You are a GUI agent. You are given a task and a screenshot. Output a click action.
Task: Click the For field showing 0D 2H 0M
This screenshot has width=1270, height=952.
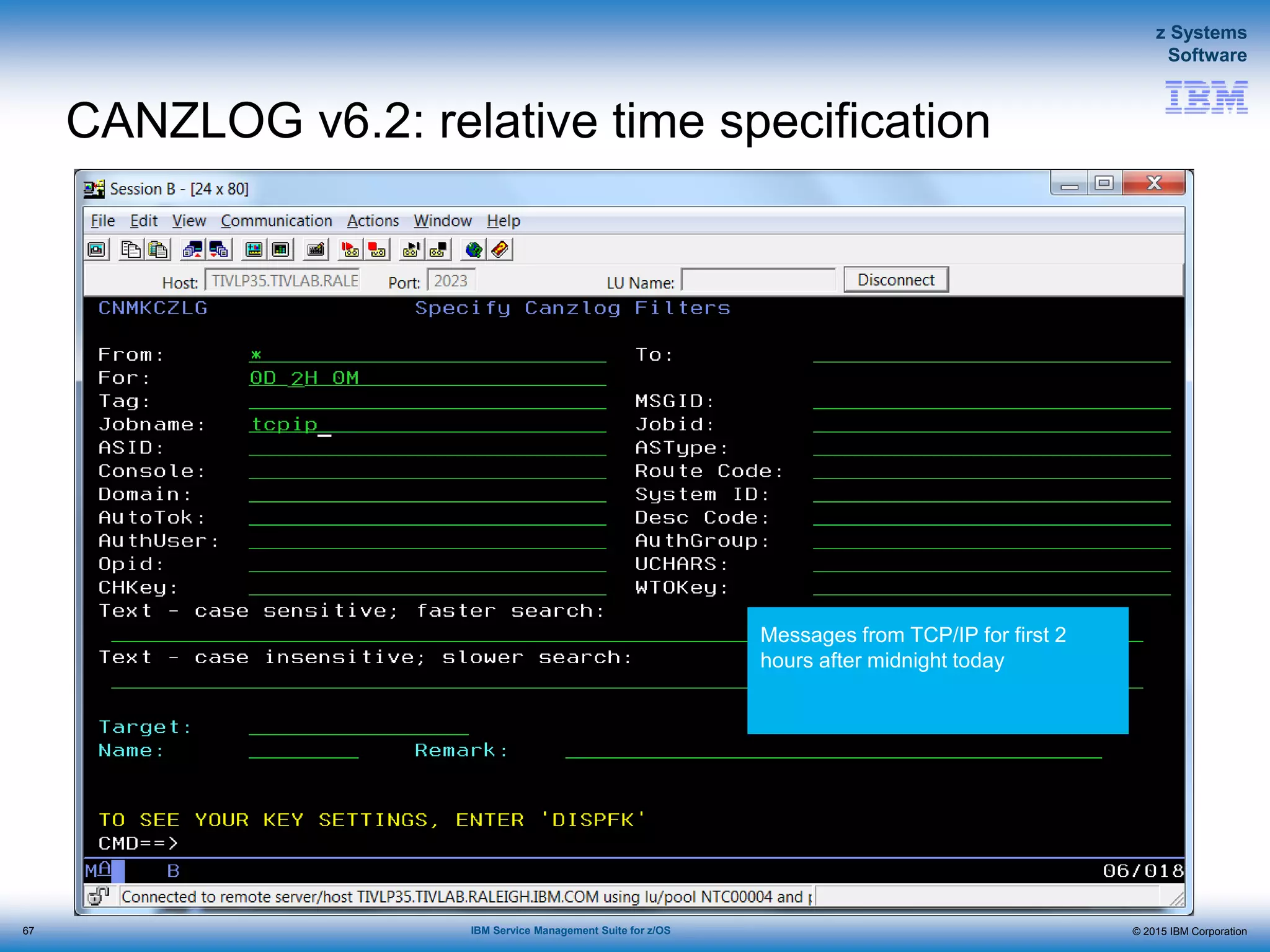coord(427,377)
